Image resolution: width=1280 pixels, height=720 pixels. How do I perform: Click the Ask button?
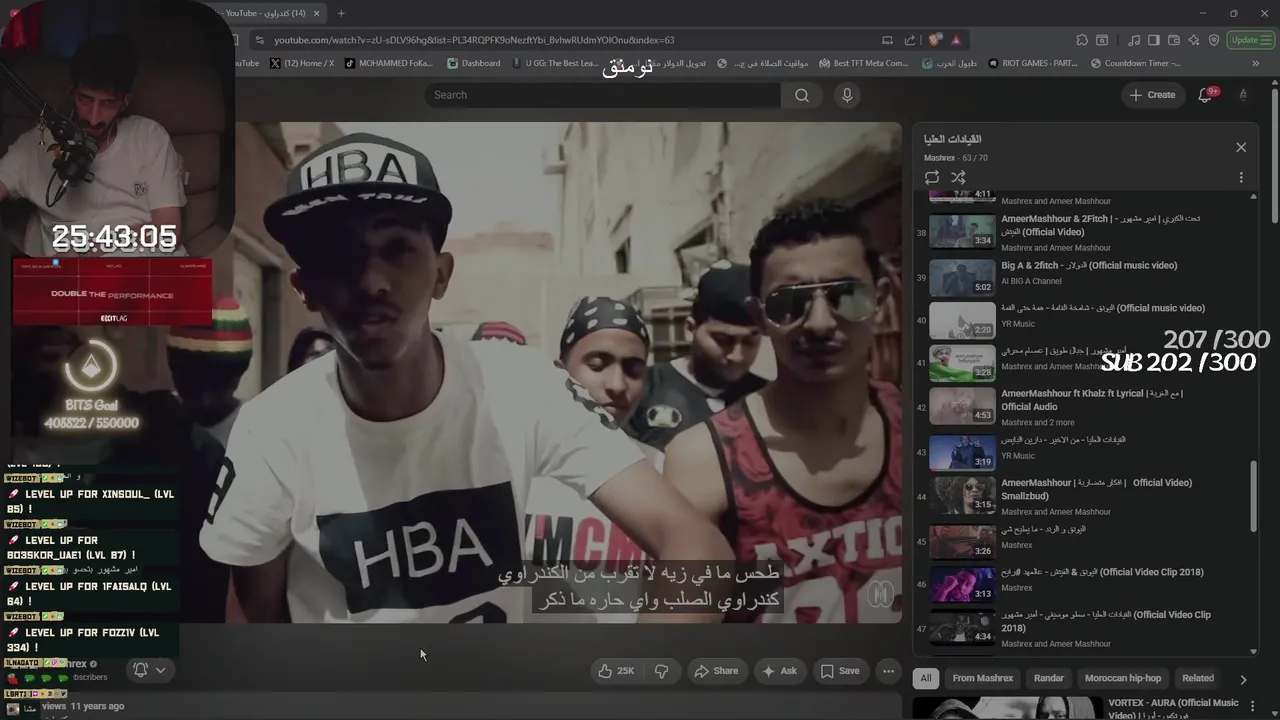click(x=779, y=671)
